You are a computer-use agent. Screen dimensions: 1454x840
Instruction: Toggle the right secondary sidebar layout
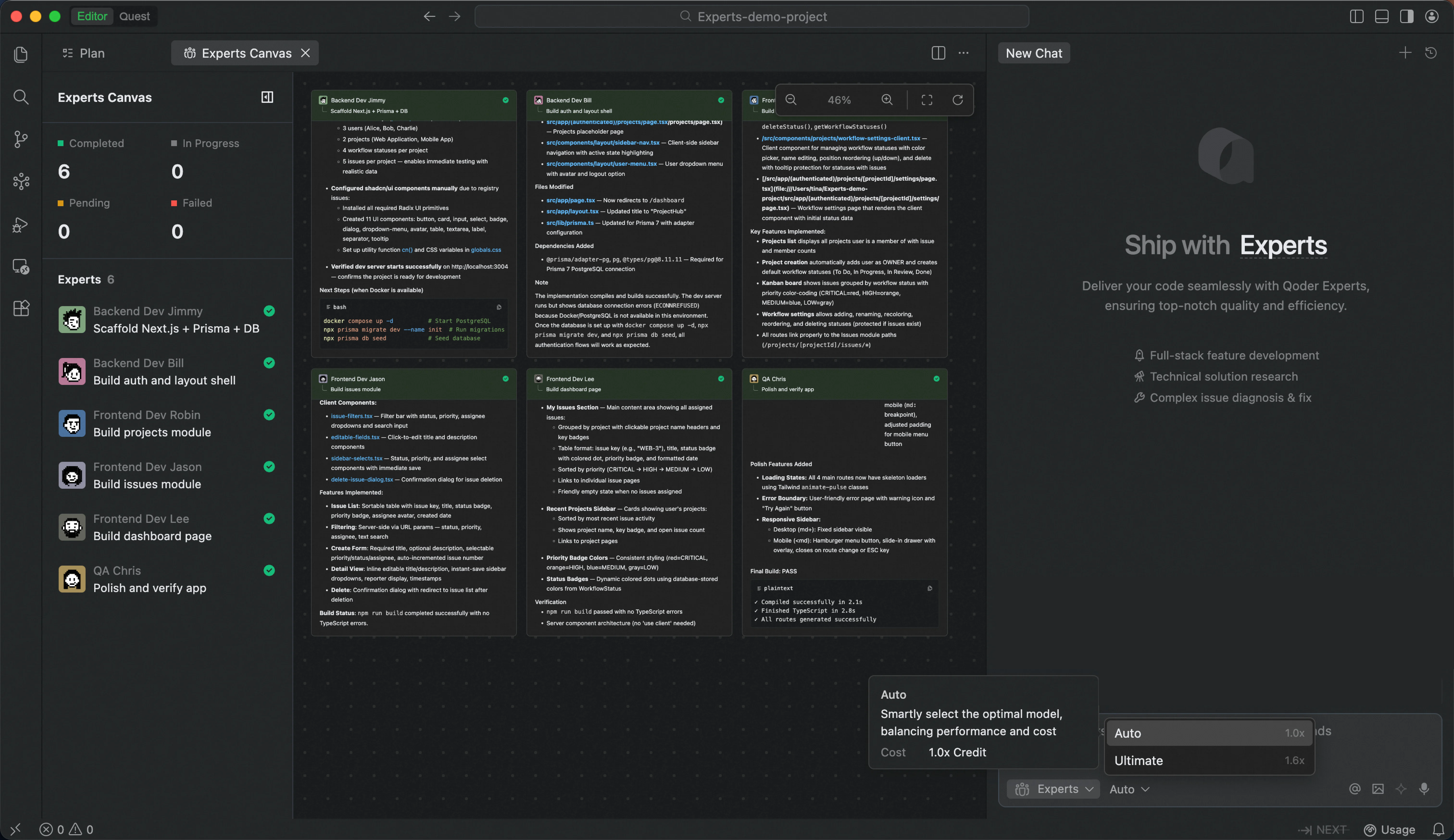(x=1406, y=16)
